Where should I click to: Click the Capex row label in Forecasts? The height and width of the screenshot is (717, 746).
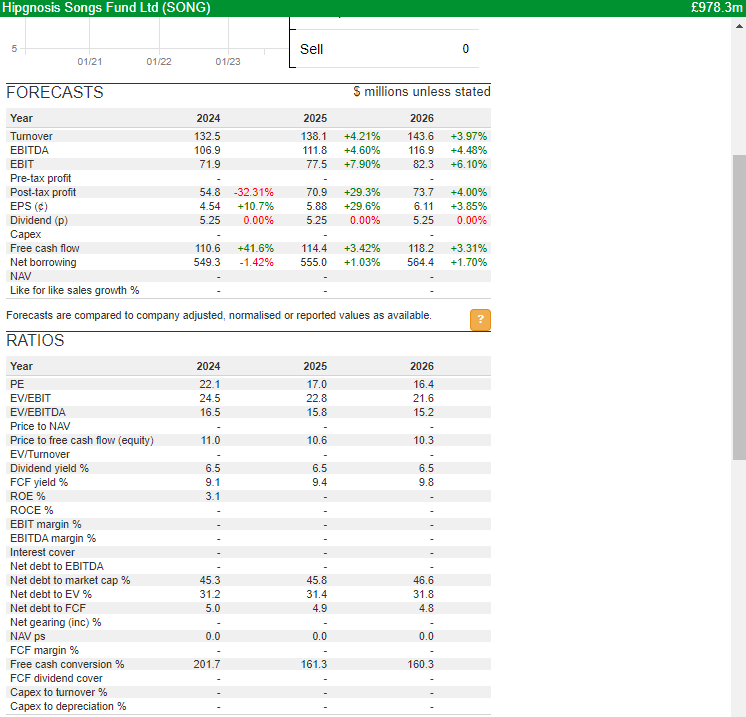[x=26, y=235]
